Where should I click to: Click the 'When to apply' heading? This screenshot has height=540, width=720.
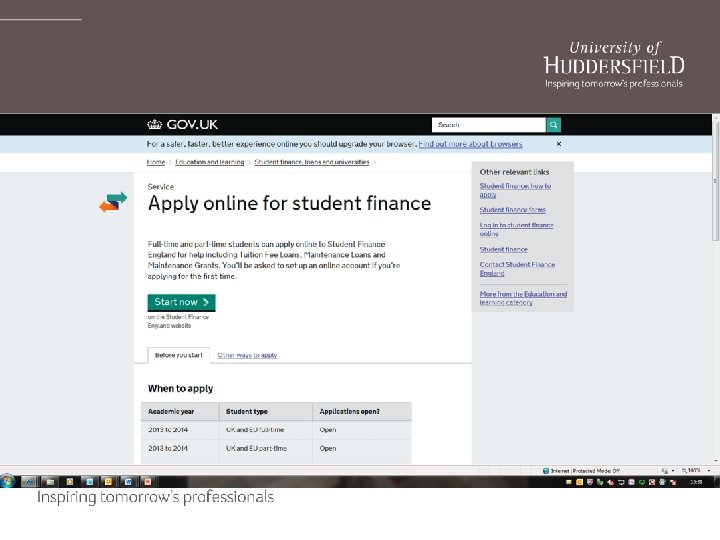pos(180,388)
